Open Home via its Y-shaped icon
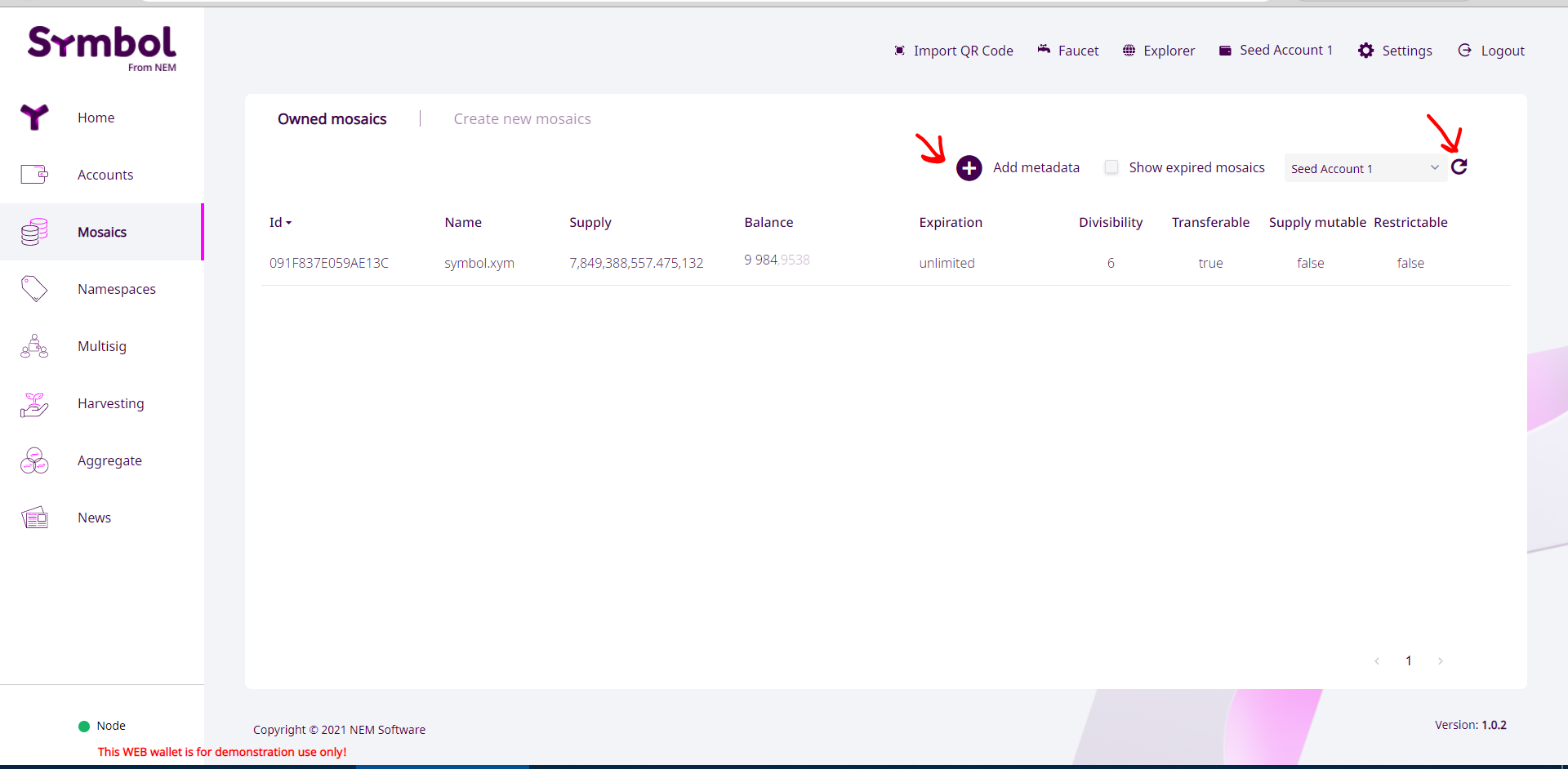Screen dimensions: 1568x769 pos(34,118)
